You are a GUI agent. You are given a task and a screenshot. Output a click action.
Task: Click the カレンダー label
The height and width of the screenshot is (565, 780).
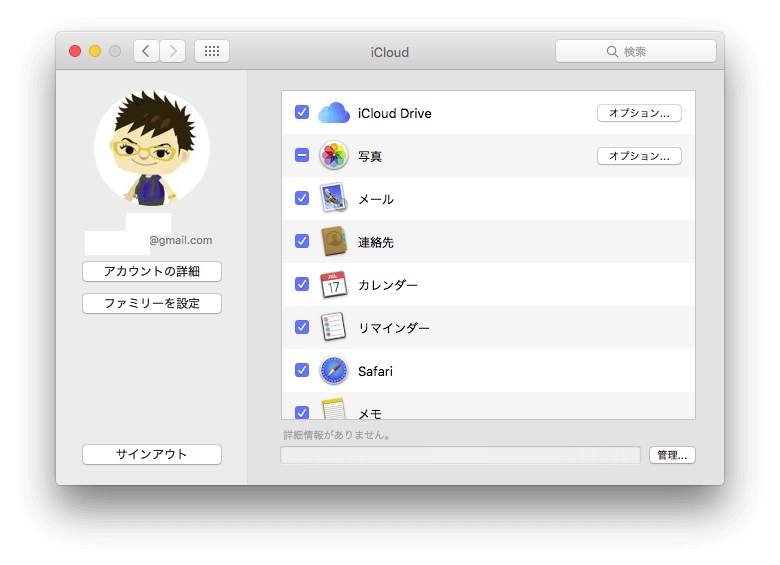click(388, 285)
